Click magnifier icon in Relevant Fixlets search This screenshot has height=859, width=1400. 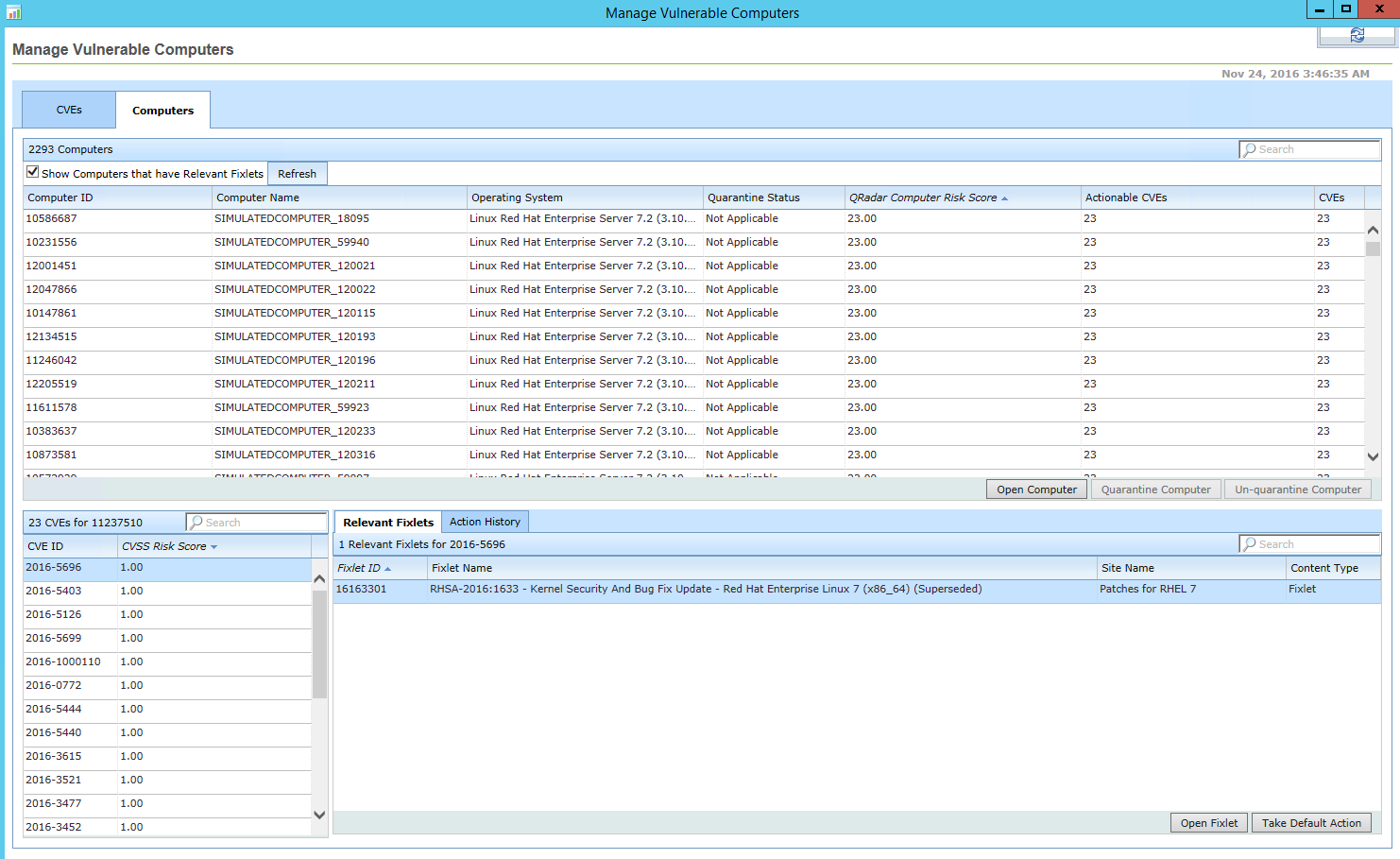pyautogui.click(x=1250, y=544)
